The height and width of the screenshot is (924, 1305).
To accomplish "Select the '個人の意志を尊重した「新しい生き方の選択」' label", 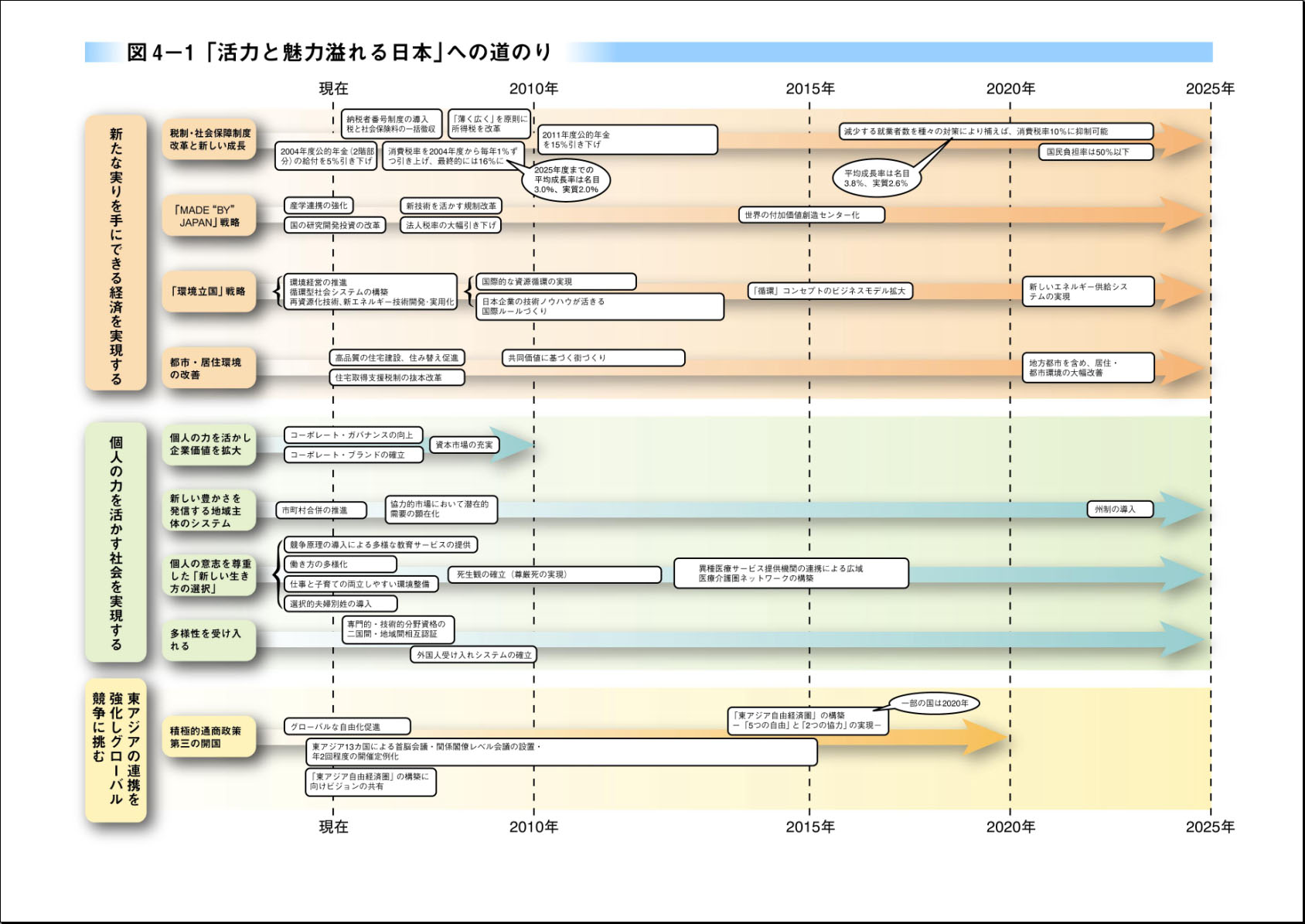I will pos(209,576).
